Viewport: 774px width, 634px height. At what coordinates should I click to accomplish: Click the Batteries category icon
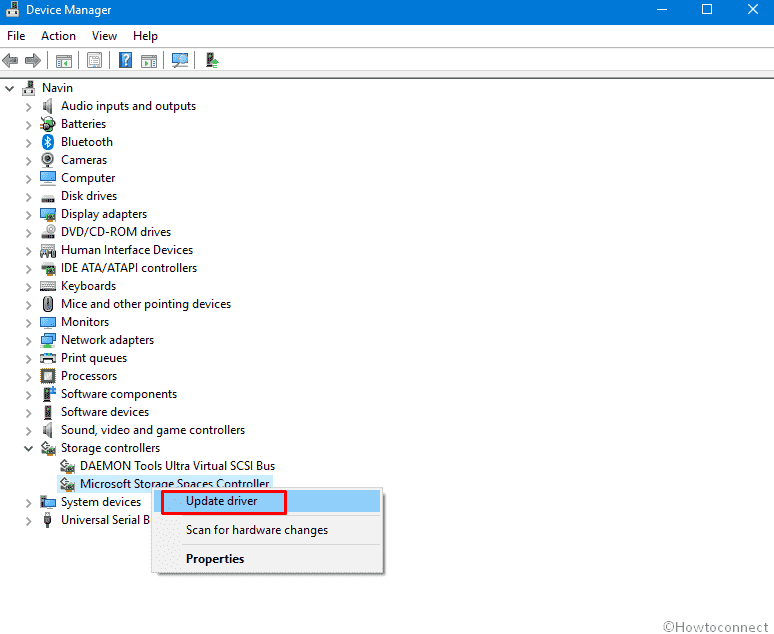pos(47,124)
